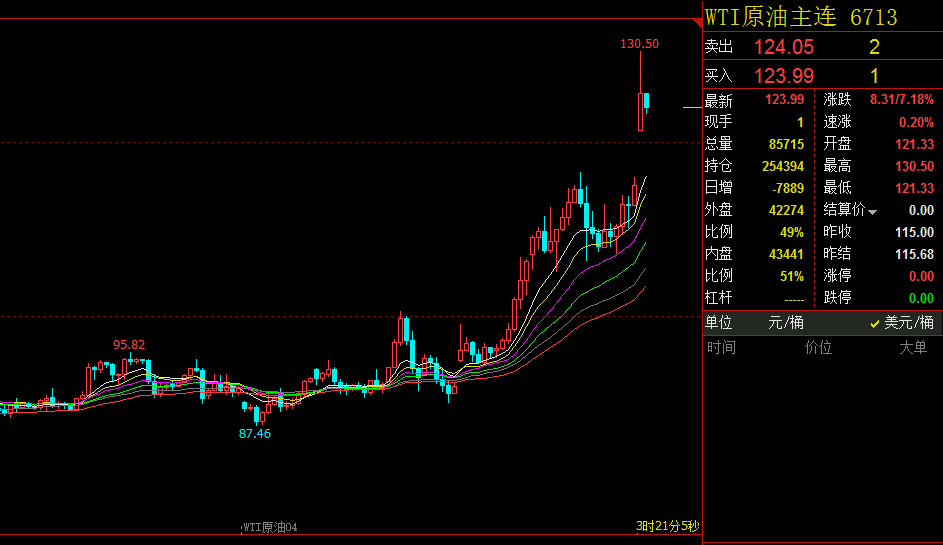Viewport: 943px width, 545px height.
Task: Click the 涨跌 value 8.31/7.18%
Action: [x=902, y=99]
